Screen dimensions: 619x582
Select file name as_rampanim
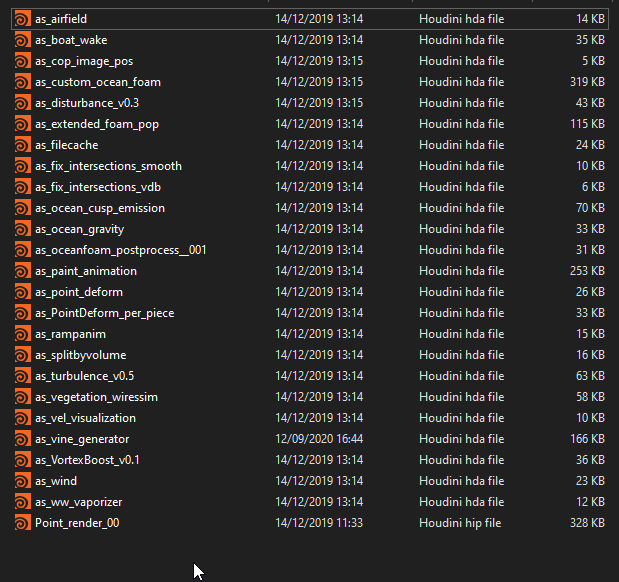70,334
